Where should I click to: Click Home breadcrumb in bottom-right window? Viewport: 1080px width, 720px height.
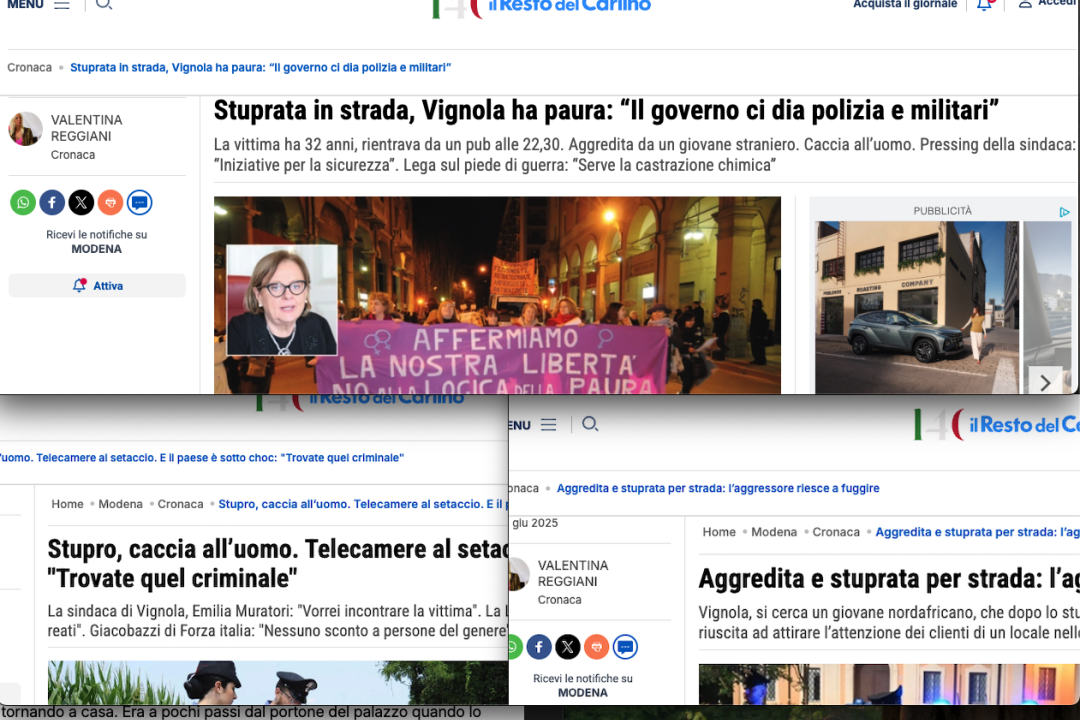coord(718,532)
